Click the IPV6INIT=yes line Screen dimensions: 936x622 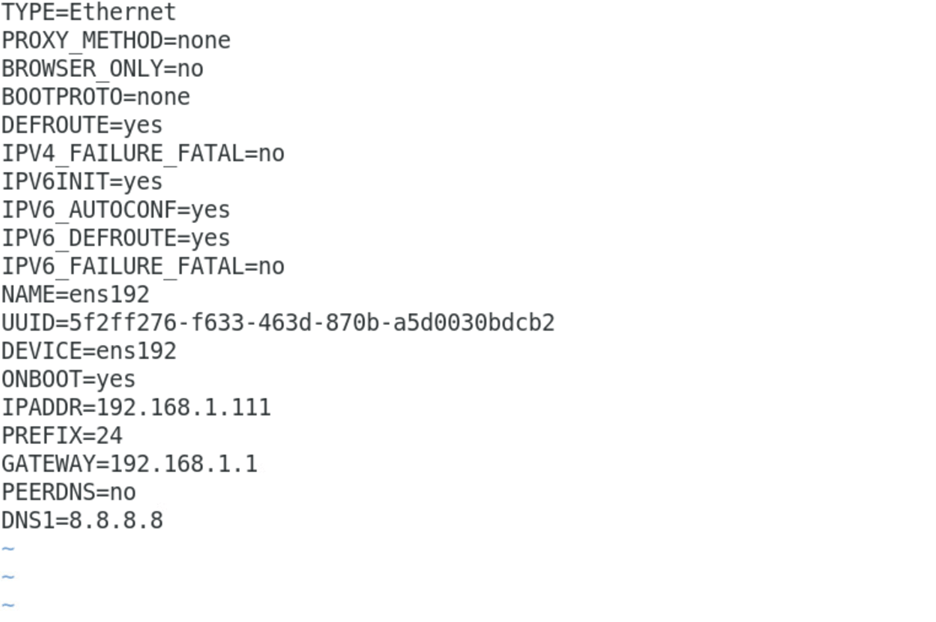click(81, 182)
